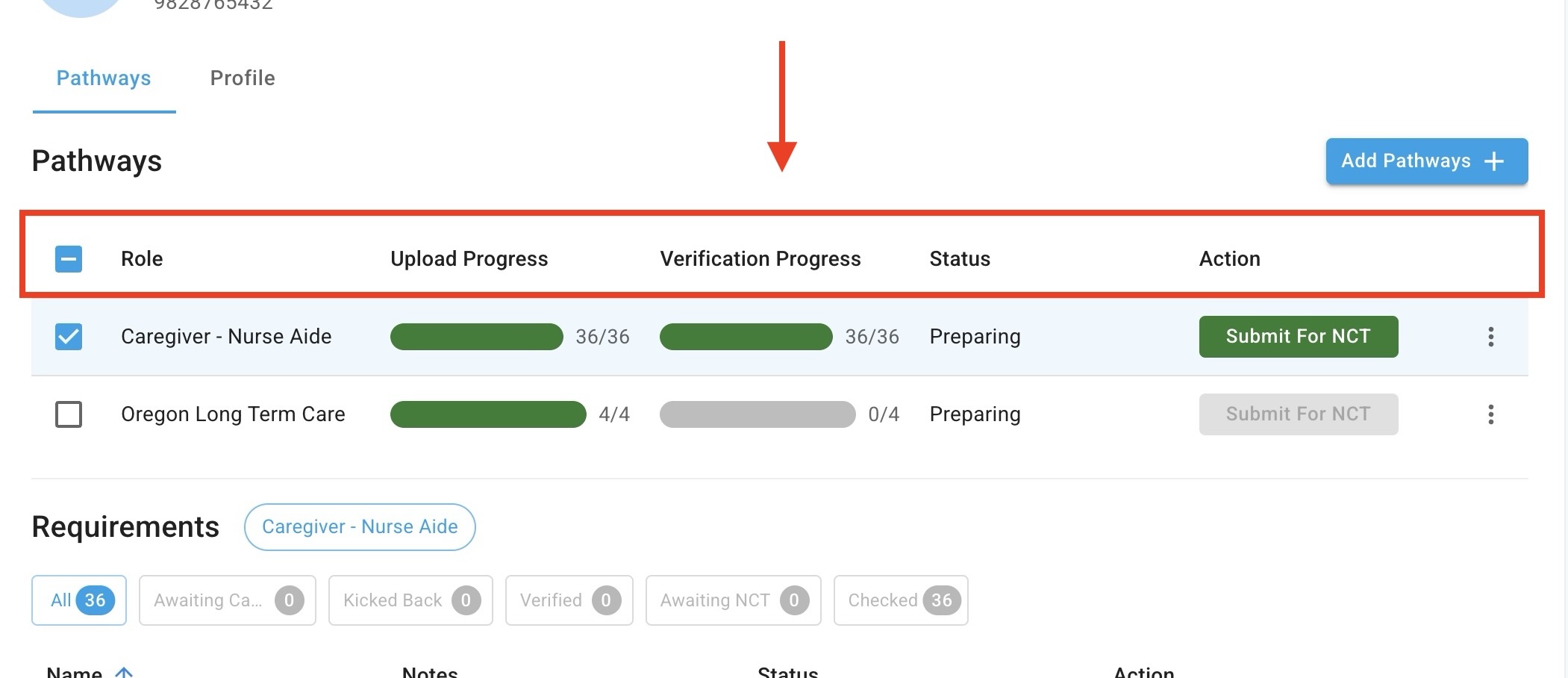Click plus icon on Add Pathways button

click(1494, 161)
